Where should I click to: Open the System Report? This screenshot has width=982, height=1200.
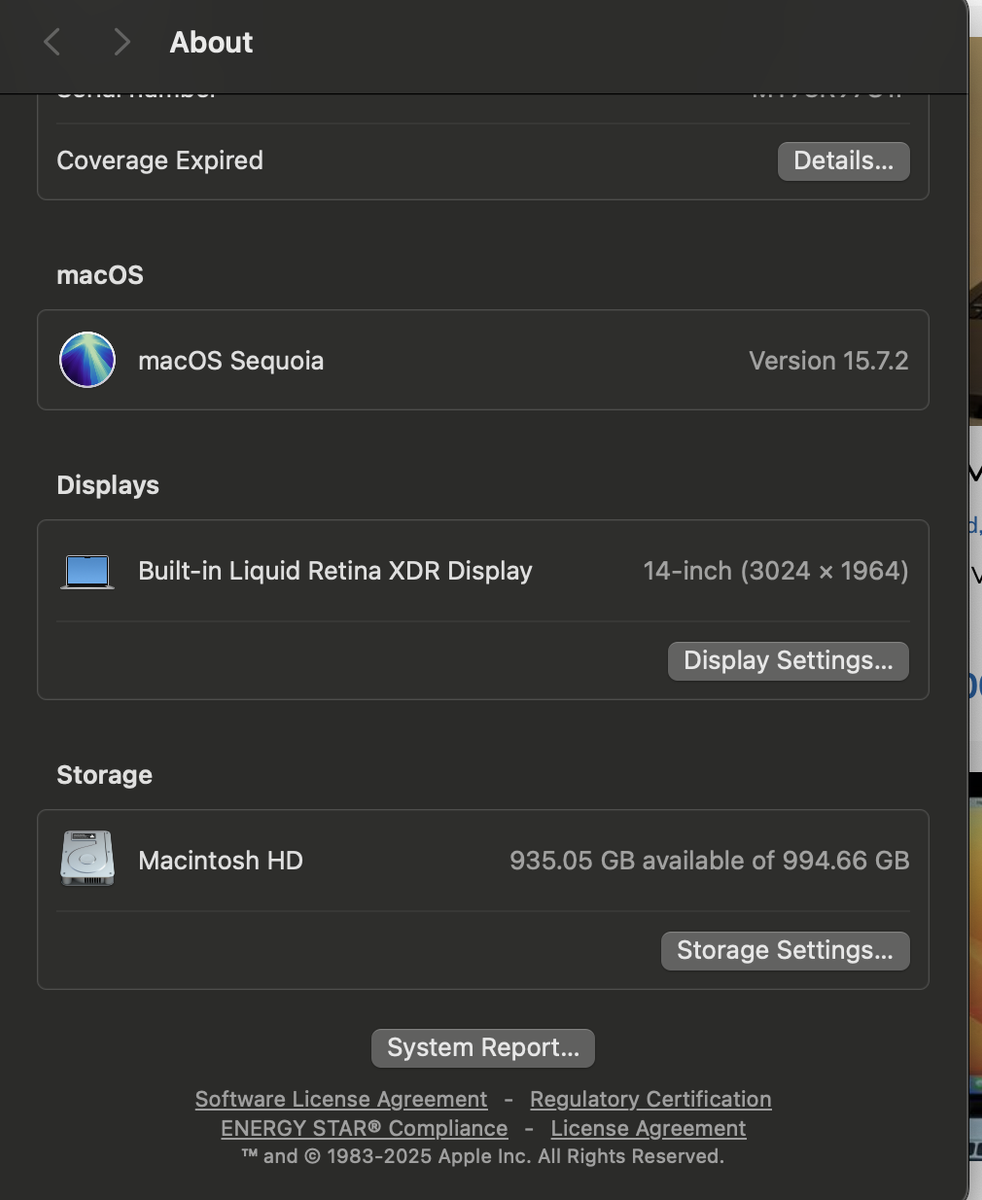click(x=483, y=1048)
